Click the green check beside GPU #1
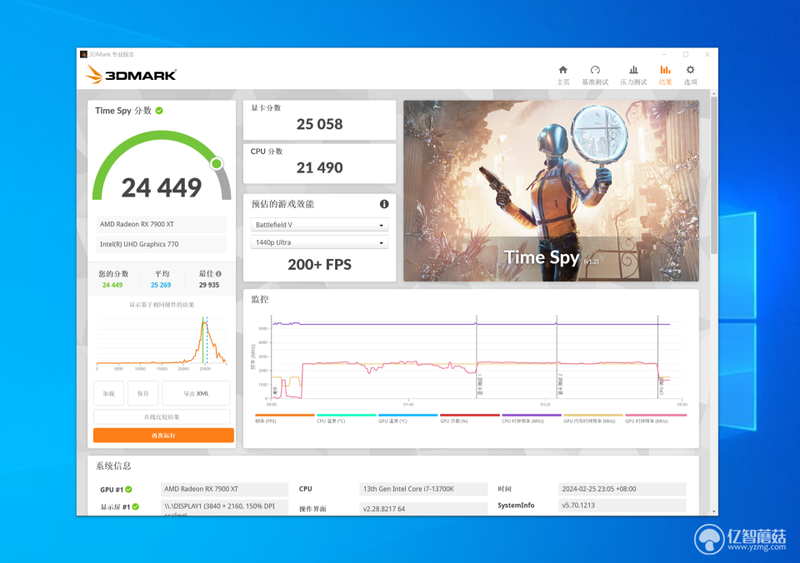 pos(129,489)
